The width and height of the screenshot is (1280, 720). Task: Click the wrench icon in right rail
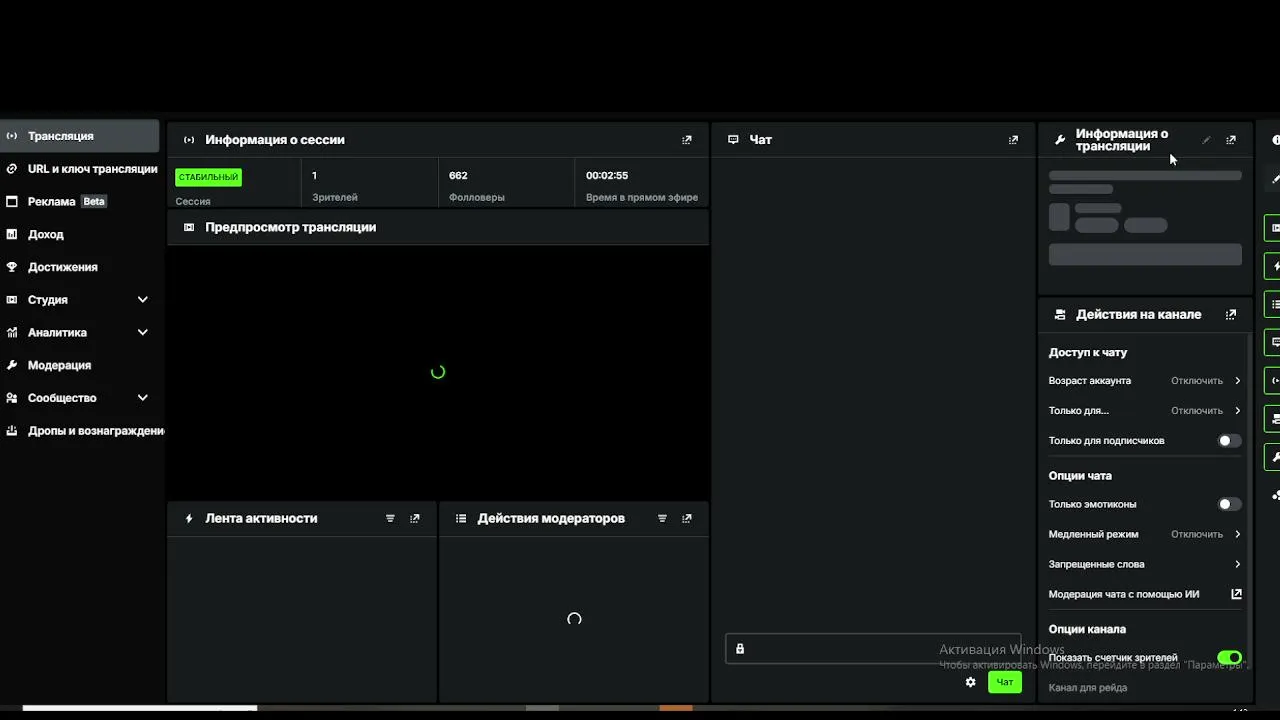(x=1274, y=456)
